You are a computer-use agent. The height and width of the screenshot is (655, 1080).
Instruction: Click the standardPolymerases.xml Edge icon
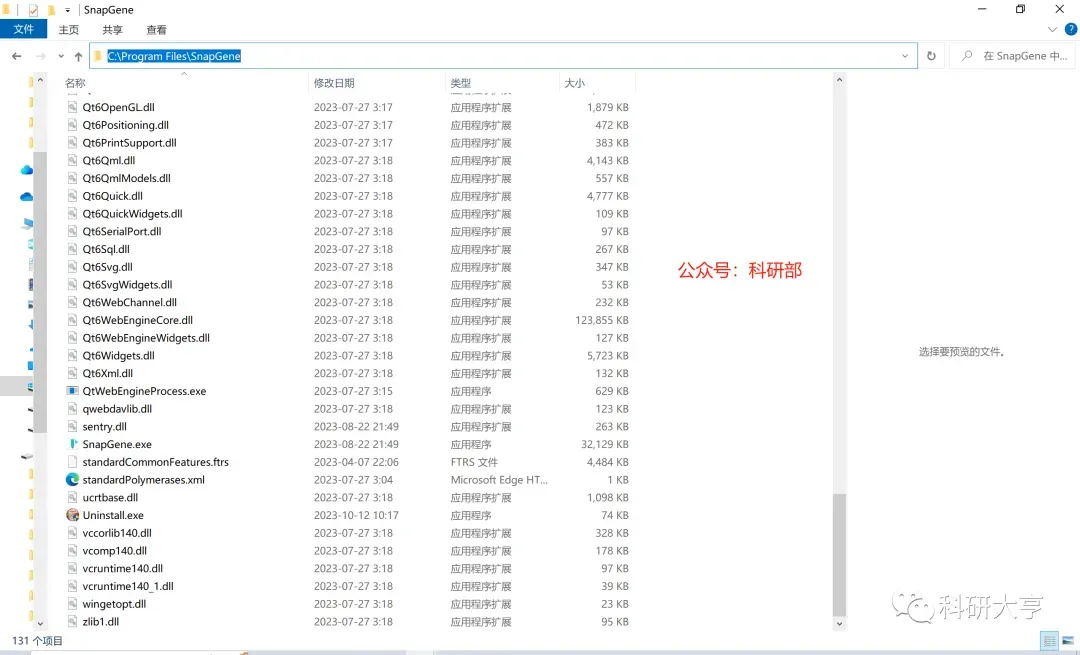(x=72, y=479)
